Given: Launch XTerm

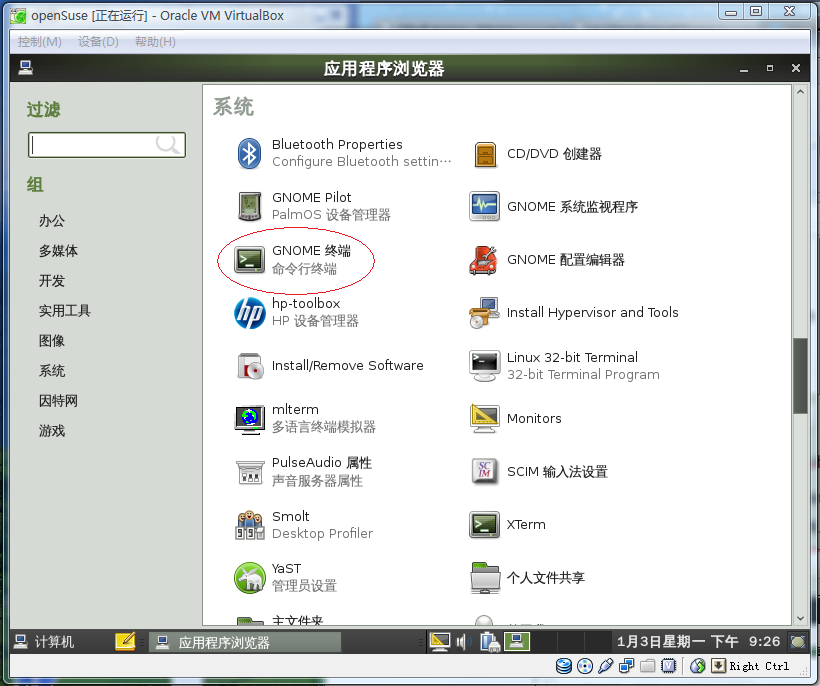Looking at the screenshot, I should coord(507,524).
